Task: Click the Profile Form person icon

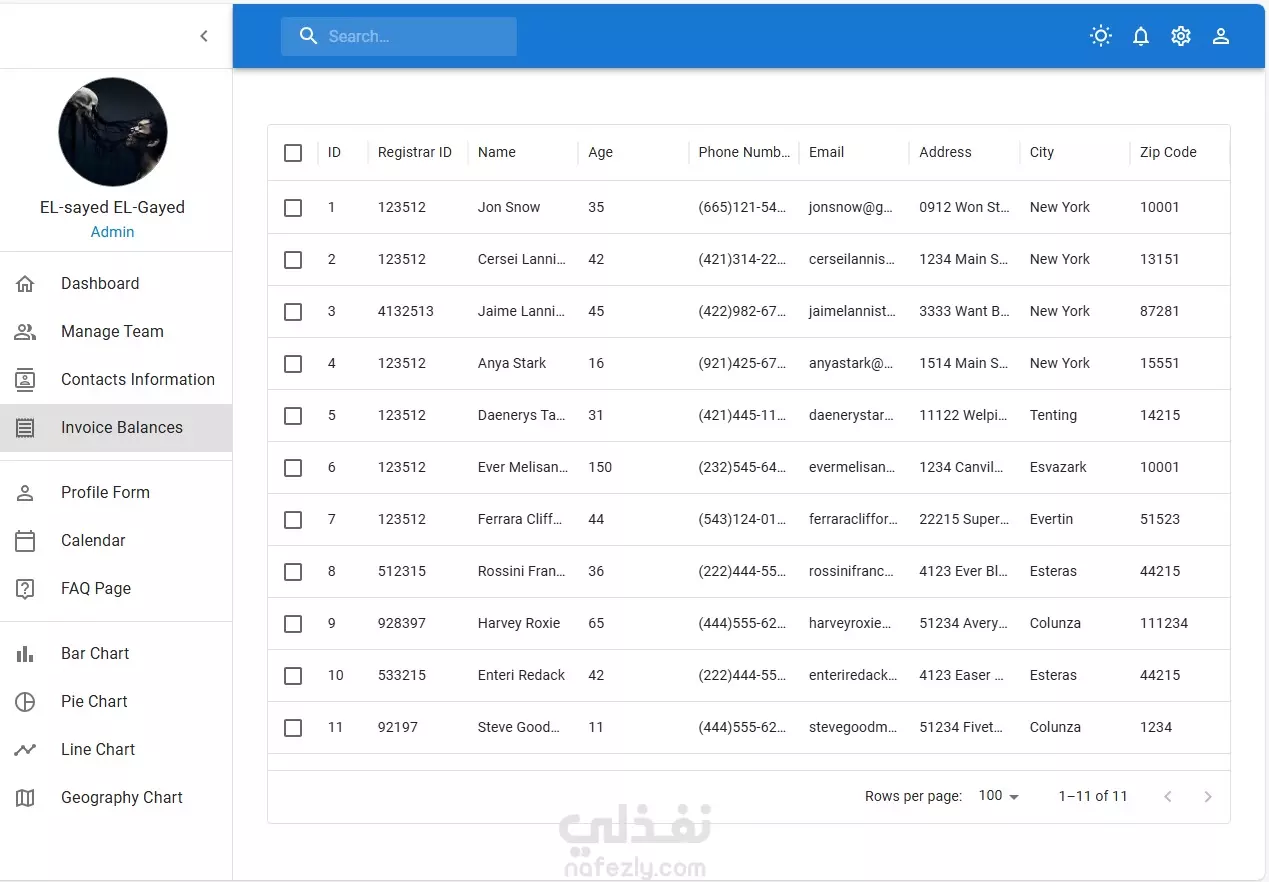Action: point(25,493)
